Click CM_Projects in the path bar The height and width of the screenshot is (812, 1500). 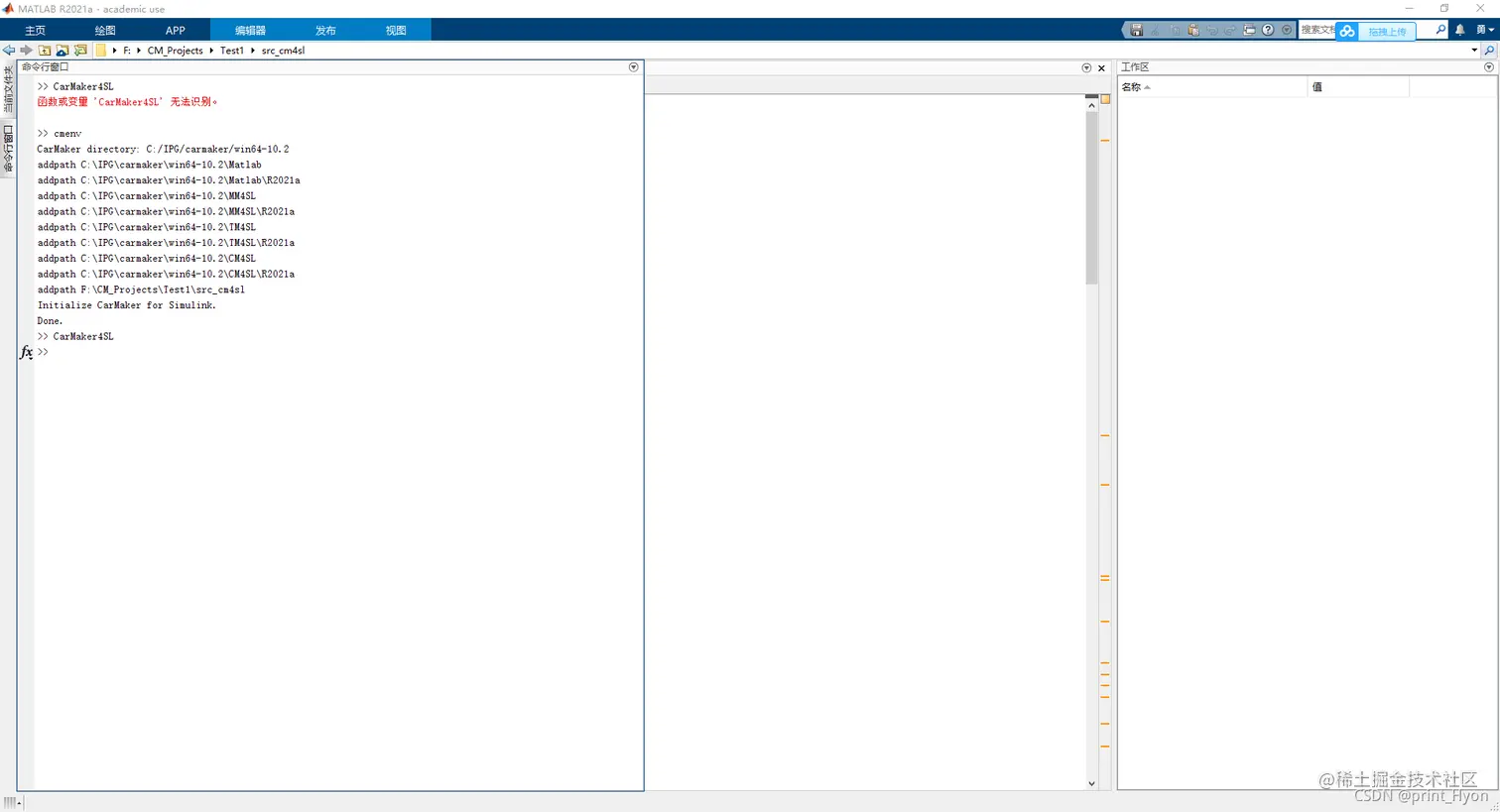coord(176,51)
